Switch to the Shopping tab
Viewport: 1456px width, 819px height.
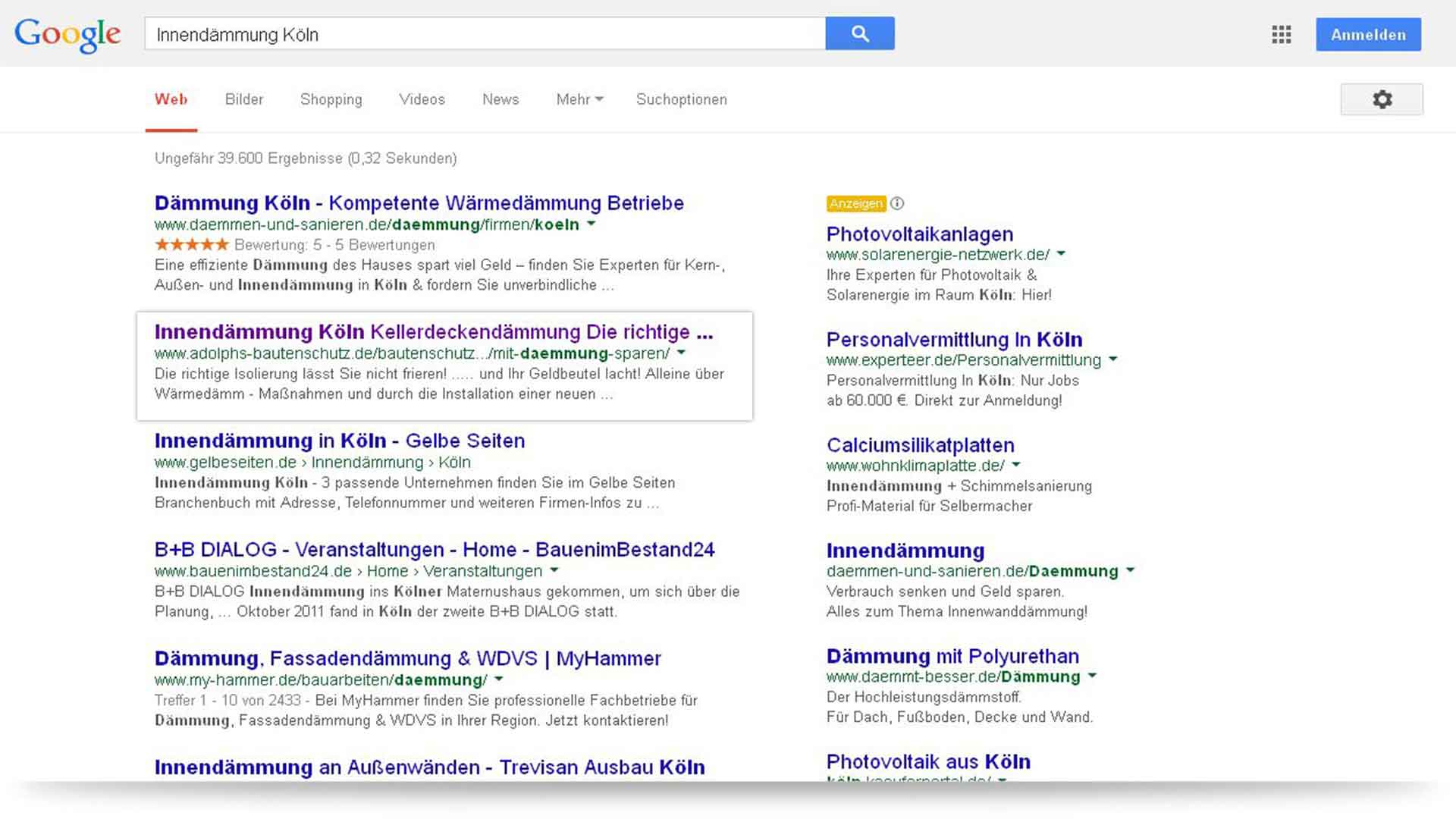pyautogui.click(x=331, y=99)
